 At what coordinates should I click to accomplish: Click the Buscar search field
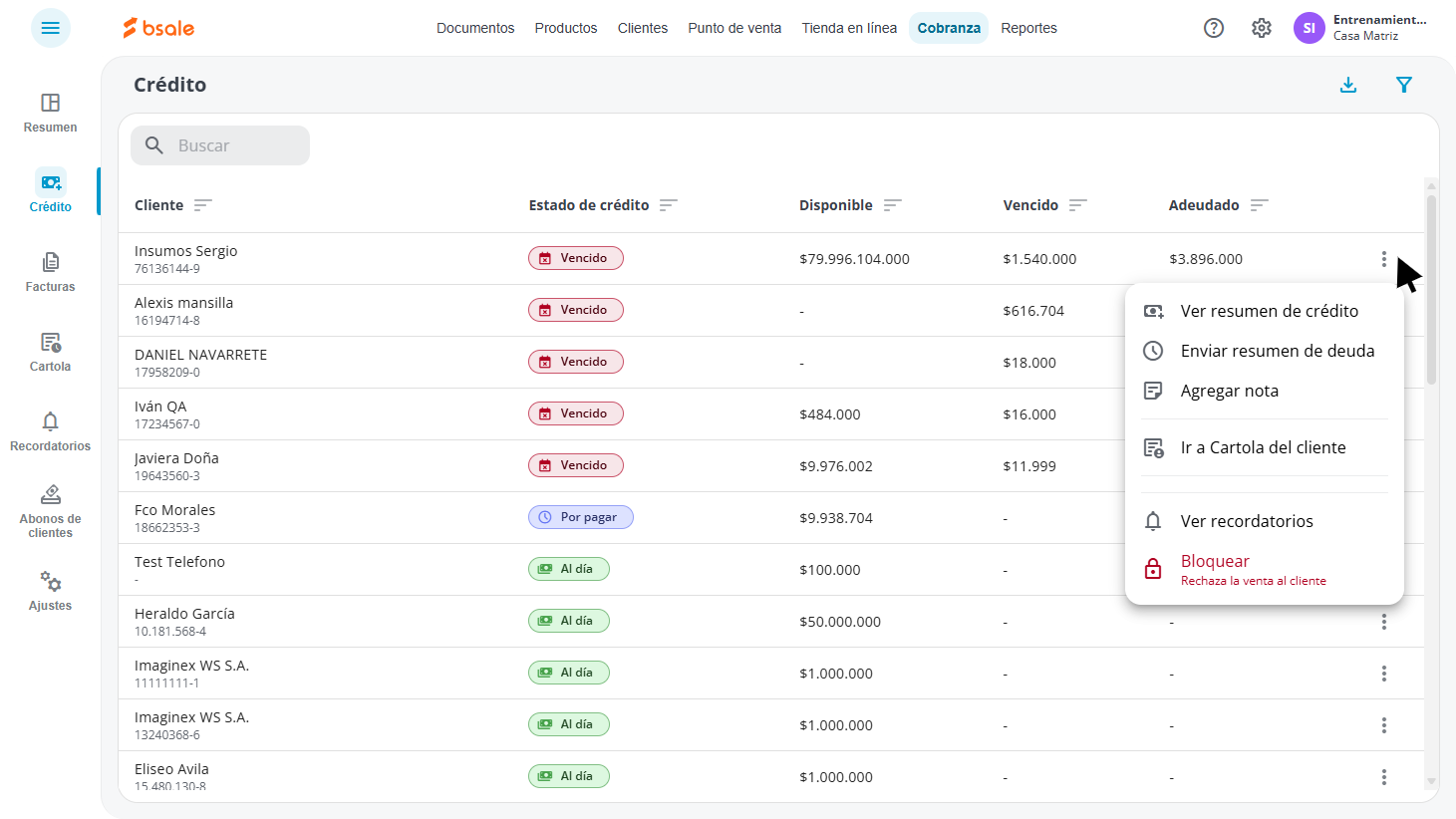point(220,145)
